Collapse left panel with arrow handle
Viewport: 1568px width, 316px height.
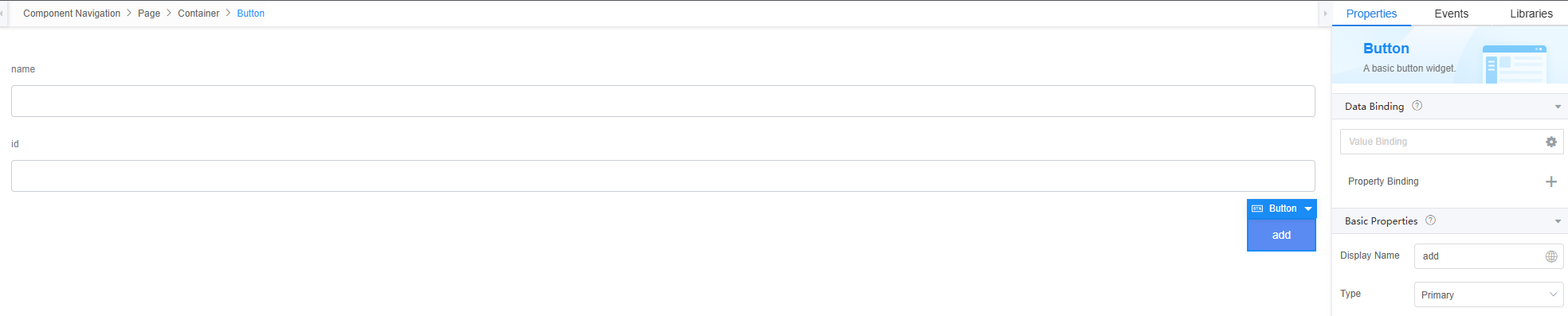pos(2,14)
